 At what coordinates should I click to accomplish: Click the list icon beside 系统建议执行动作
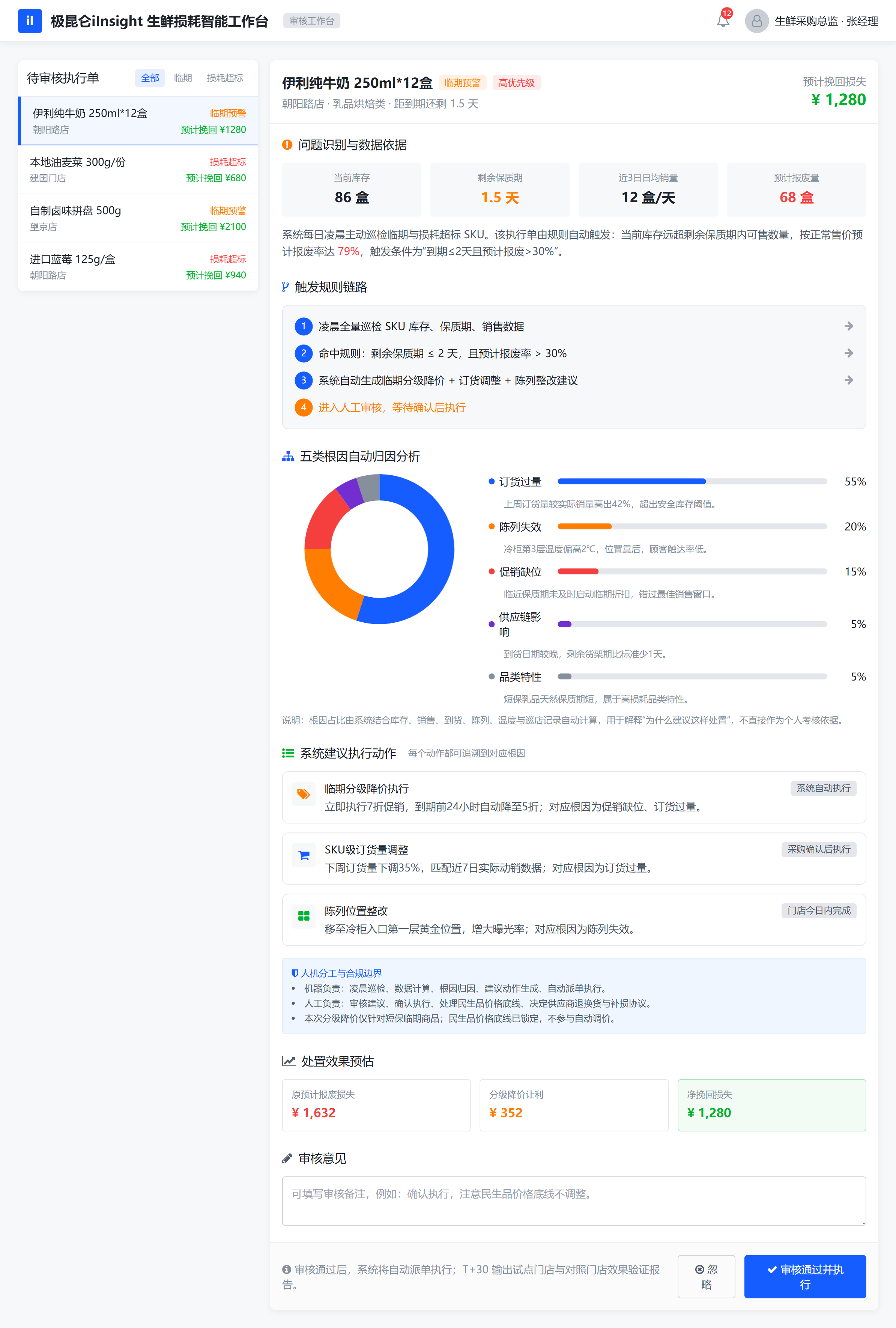[288, 753]
